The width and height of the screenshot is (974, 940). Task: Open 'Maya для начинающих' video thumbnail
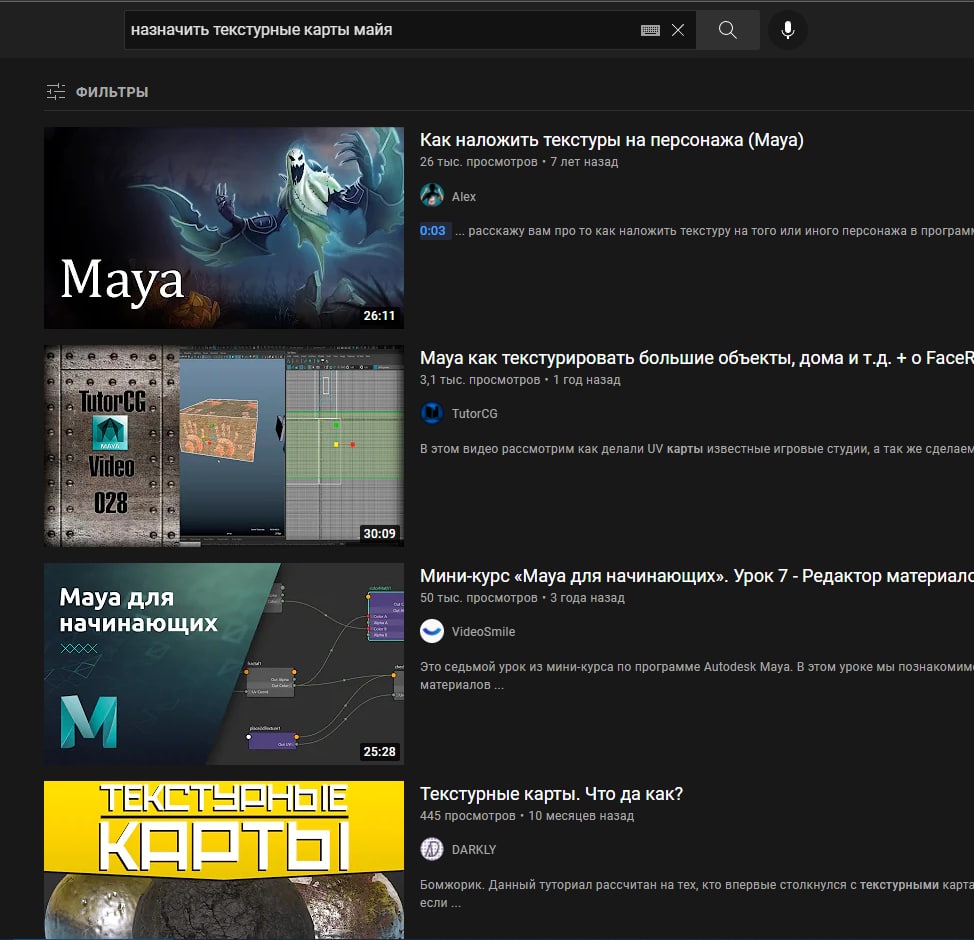[224, 664]
